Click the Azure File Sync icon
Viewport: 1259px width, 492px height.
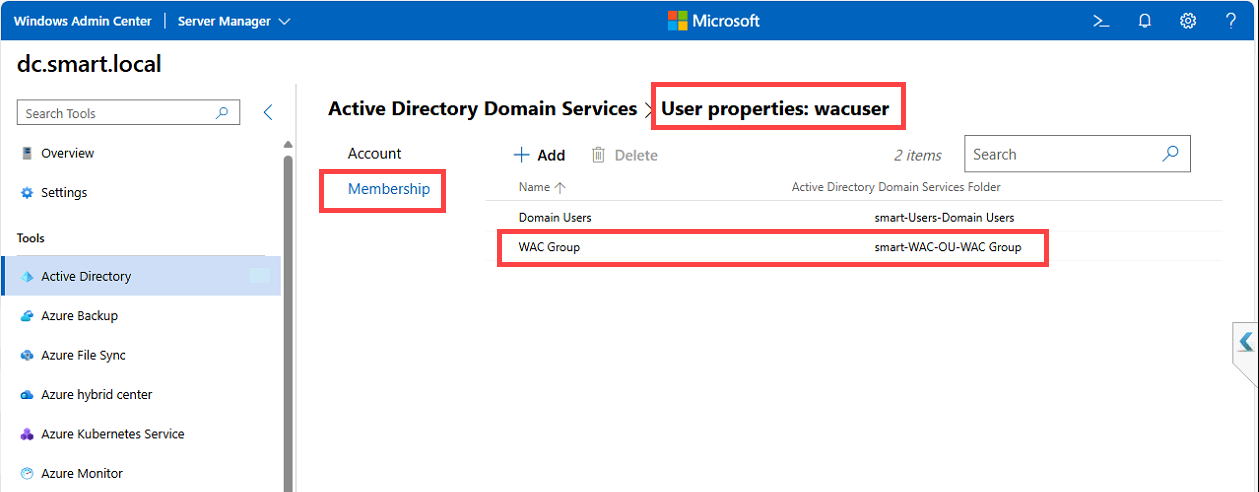(x=27, y=356)
